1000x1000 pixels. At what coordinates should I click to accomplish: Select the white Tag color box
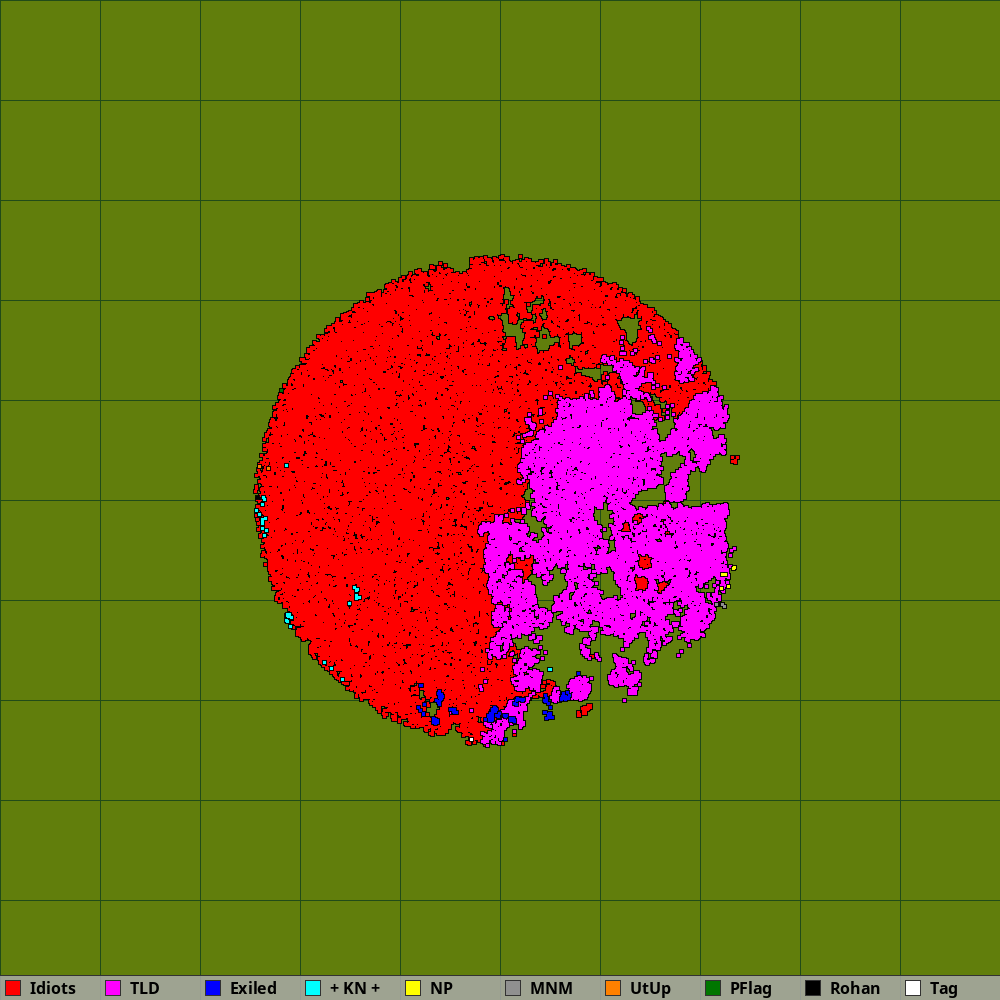(x=913, y=988)
